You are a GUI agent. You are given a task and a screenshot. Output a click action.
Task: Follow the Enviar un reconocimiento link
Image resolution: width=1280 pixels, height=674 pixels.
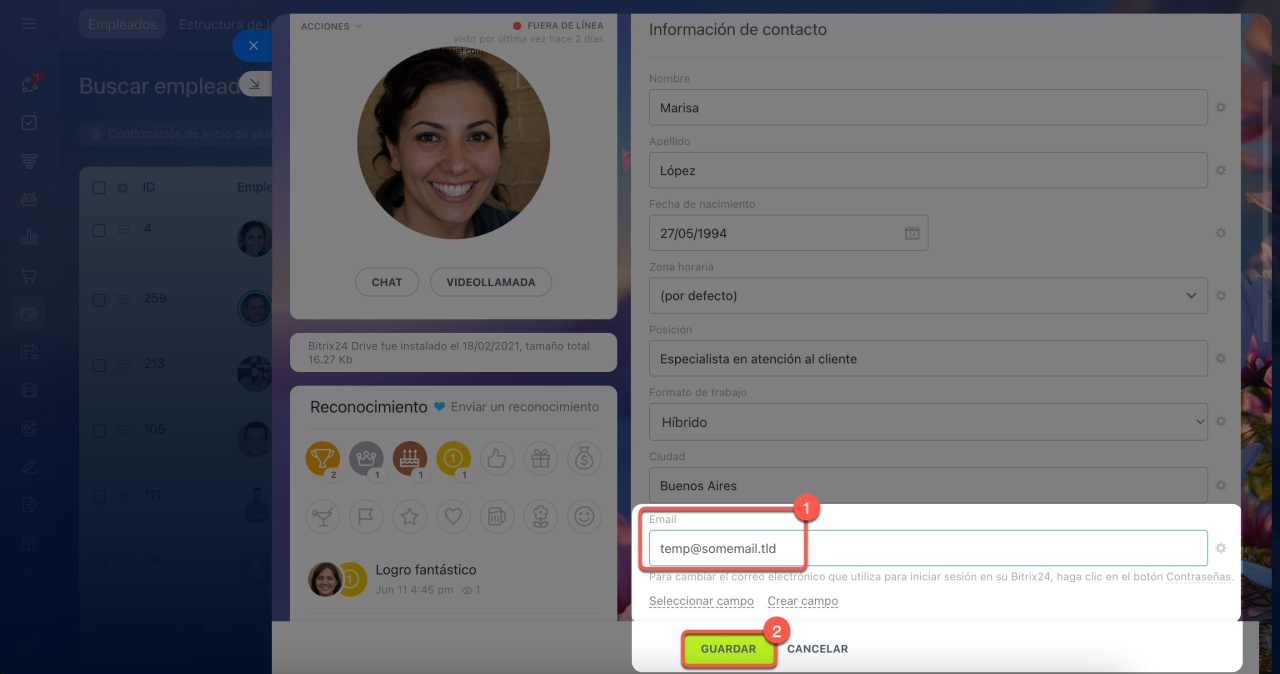coord(525,407)
